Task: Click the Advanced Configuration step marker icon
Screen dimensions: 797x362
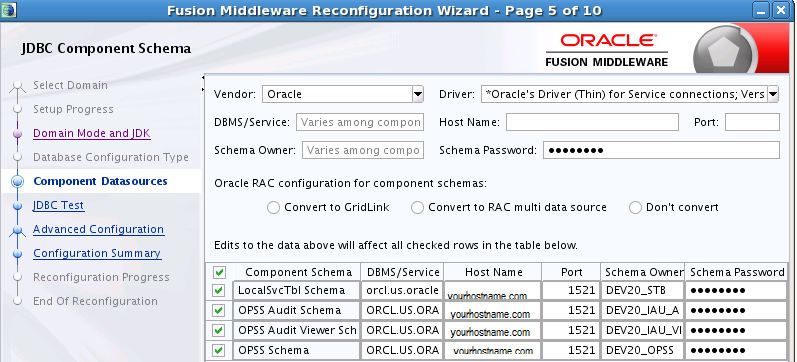Action: [x=18, y=230]
